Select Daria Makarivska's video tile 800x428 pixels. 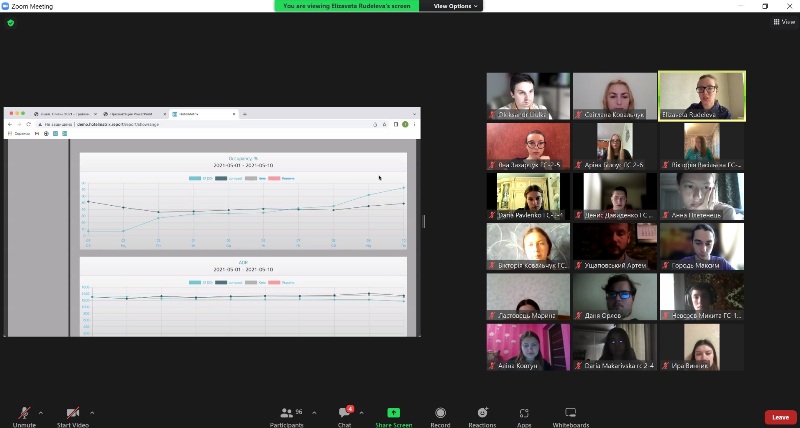click(x=615, y=347)
